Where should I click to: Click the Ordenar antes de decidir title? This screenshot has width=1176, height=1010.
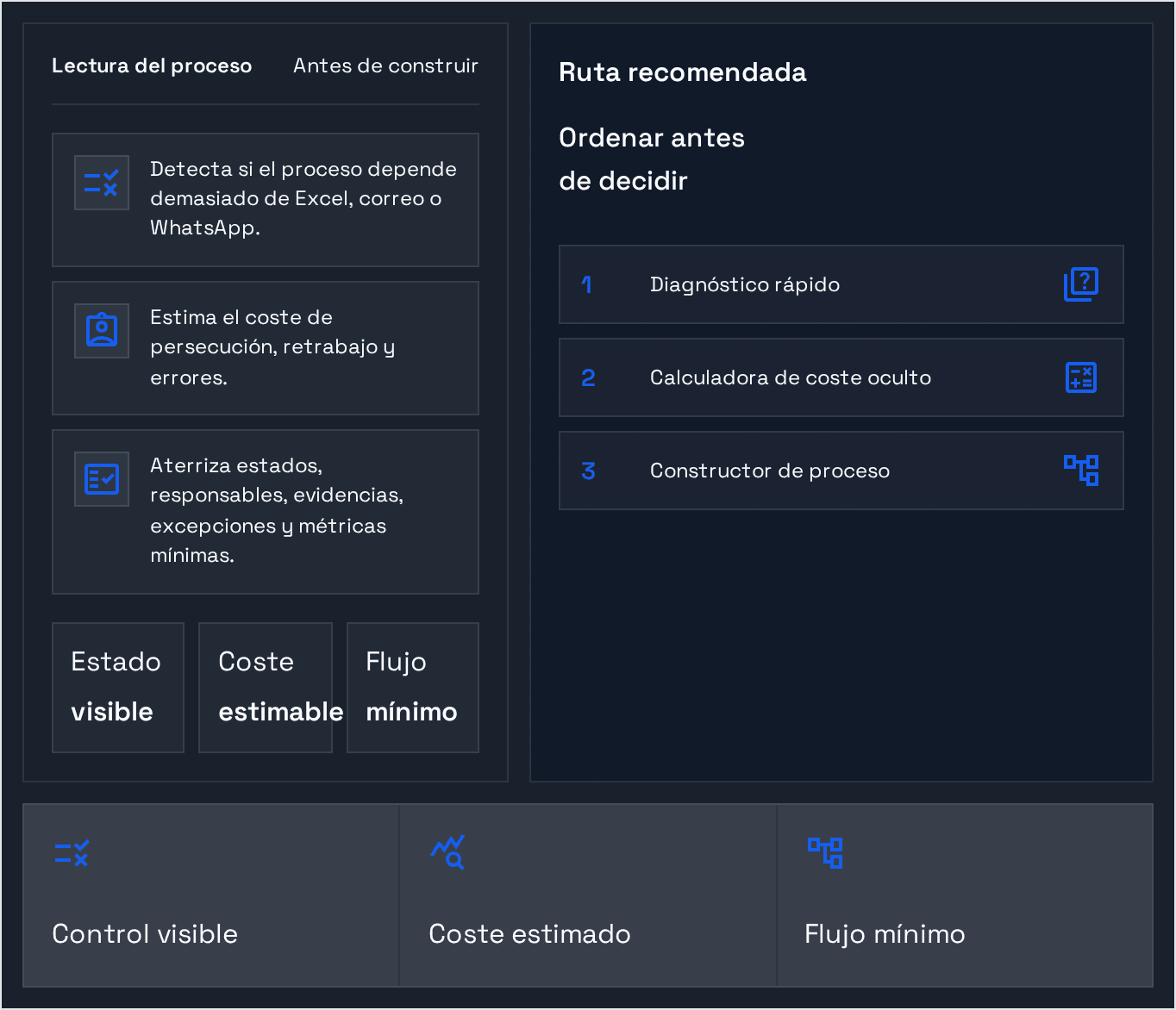(x=652, y=159)
